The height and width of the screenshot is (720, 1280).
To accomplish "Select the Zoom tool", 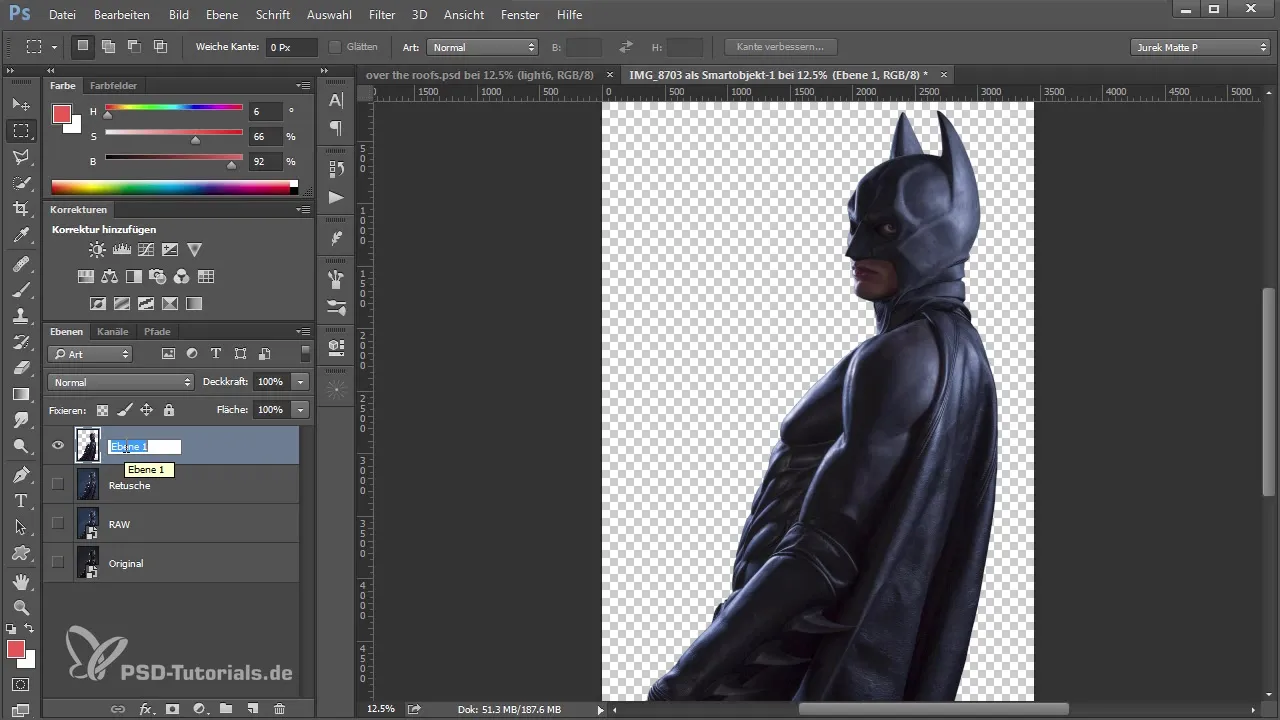I will click(x=20, y=607).
